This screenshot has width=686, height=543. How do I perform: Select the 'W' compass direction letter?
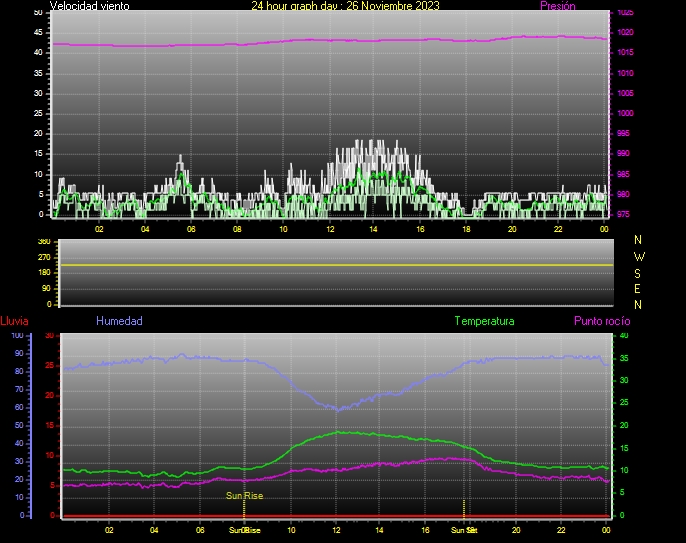click(639, 256)
